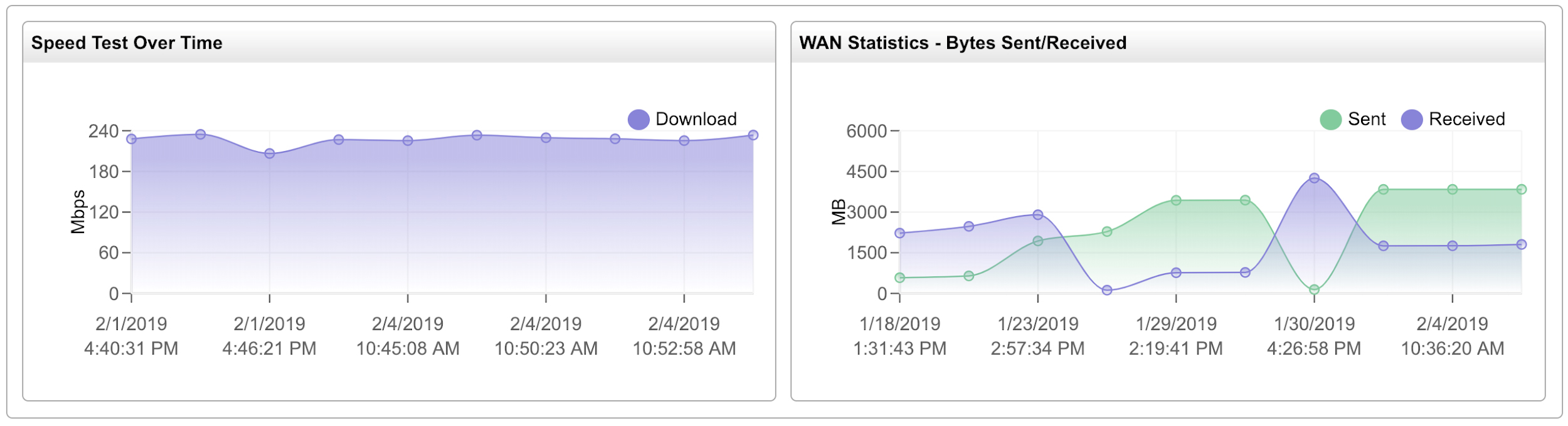The height and width of the screenshot is (426, 1568).
Task: Select the Speed Test Over Time panel title
Action: [127, 43]
